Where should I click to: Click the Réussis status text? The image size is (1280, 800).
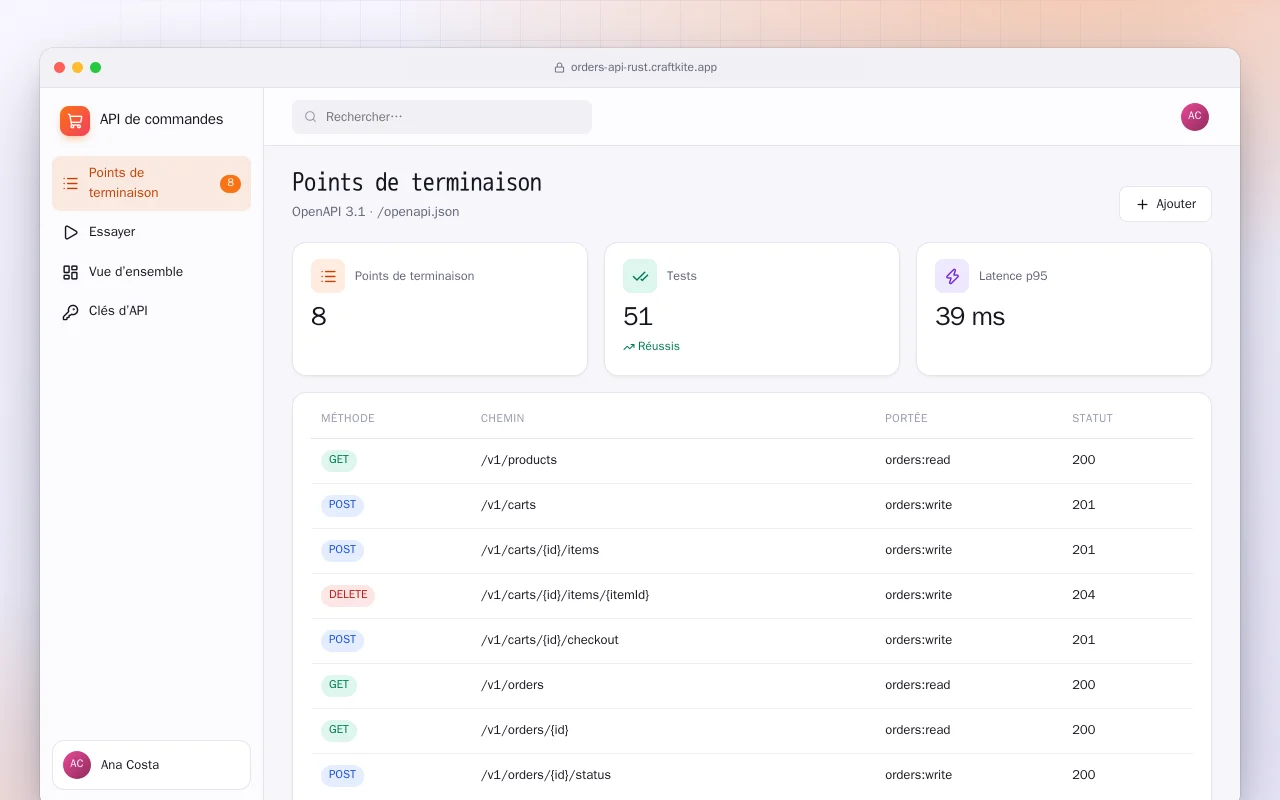point(659,347)
